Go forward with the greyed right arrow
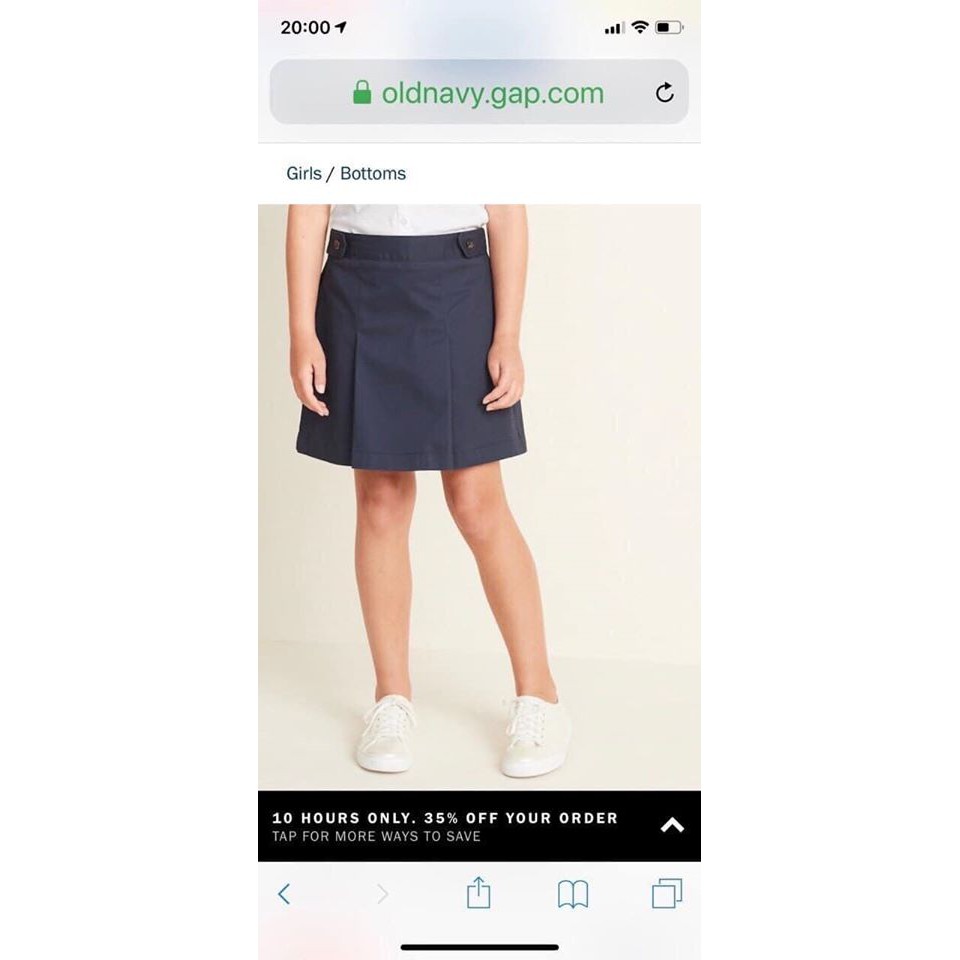 point(383,894)
